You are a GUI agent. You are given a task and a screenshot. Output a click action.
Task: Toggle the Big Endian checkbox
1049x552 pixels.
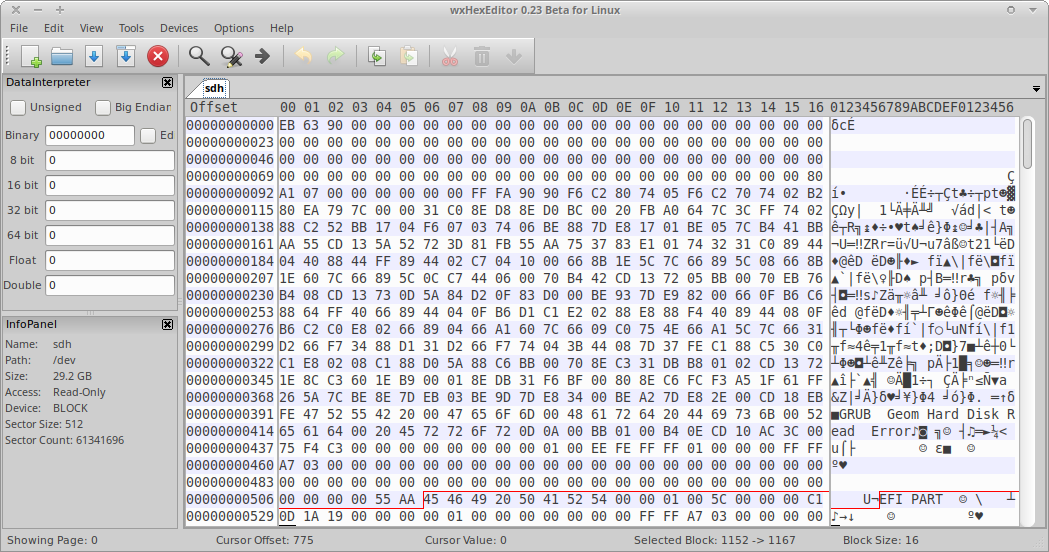click(103, 107)
